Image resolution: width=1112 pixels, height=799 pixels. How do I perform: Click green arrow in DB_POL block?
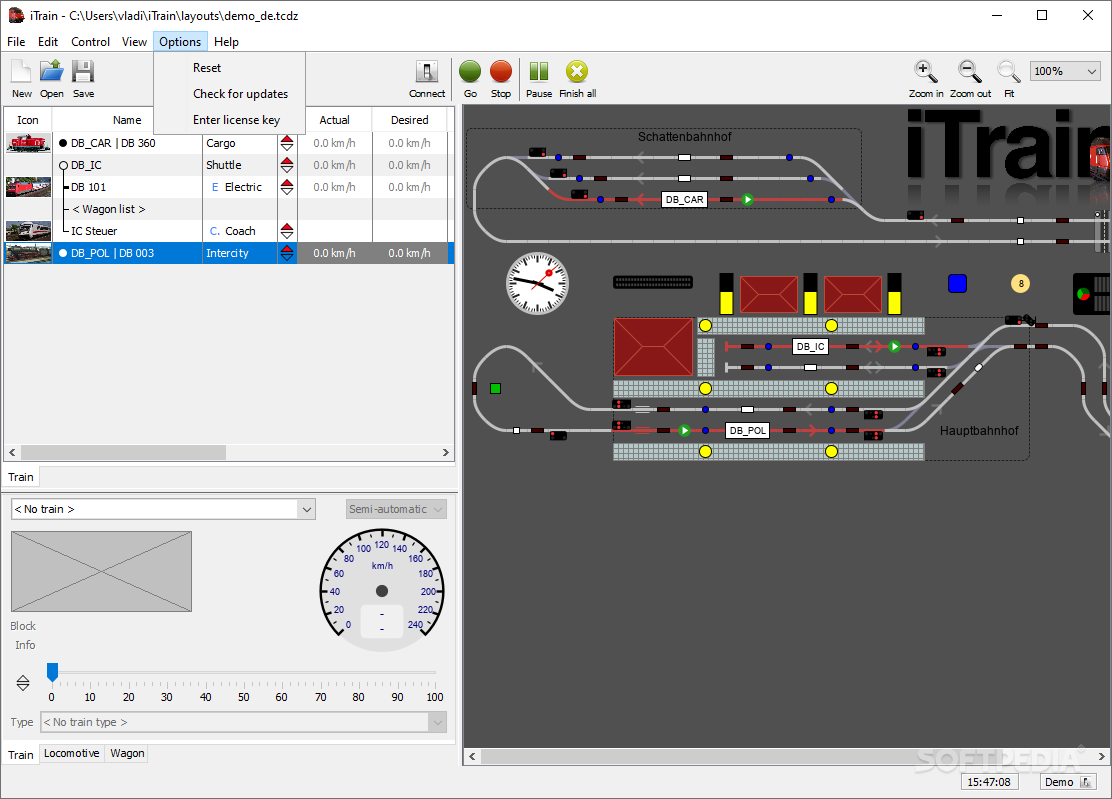tap(684, 430)
